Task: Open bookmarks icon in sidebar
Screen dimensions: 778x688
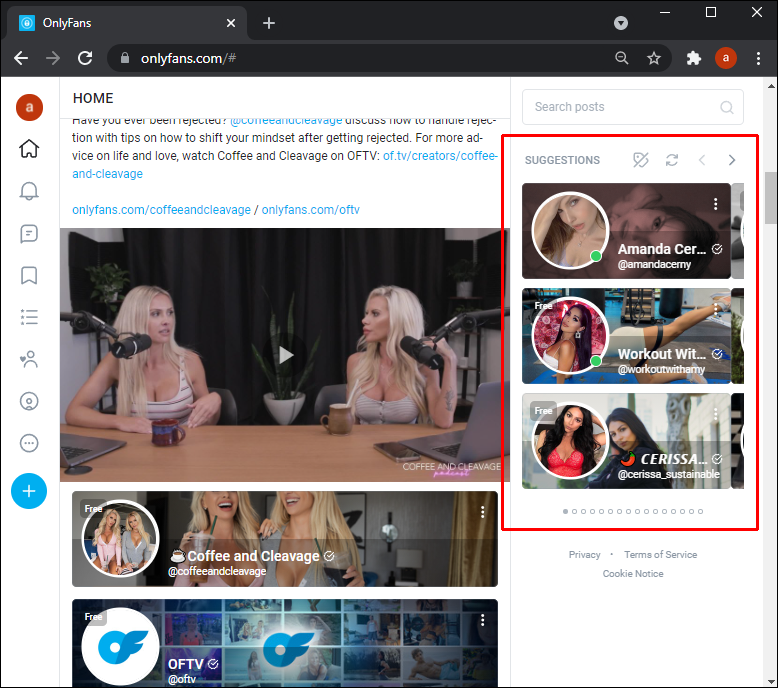Action: pyautogui.click(x=29, y=275)
